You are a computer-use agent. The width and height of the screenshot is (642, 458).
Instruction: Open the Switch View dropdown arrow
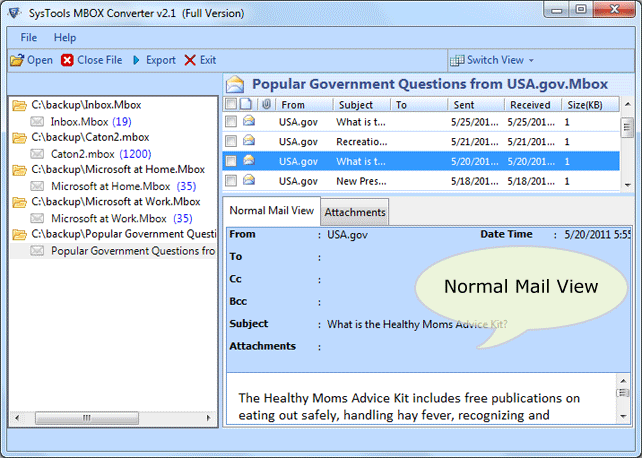click(531, 61)
